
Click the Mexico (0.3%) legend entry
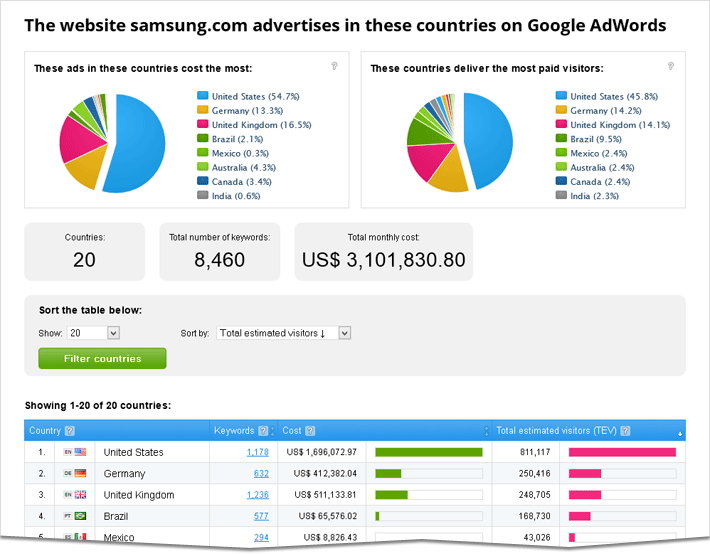coord(240,154)
